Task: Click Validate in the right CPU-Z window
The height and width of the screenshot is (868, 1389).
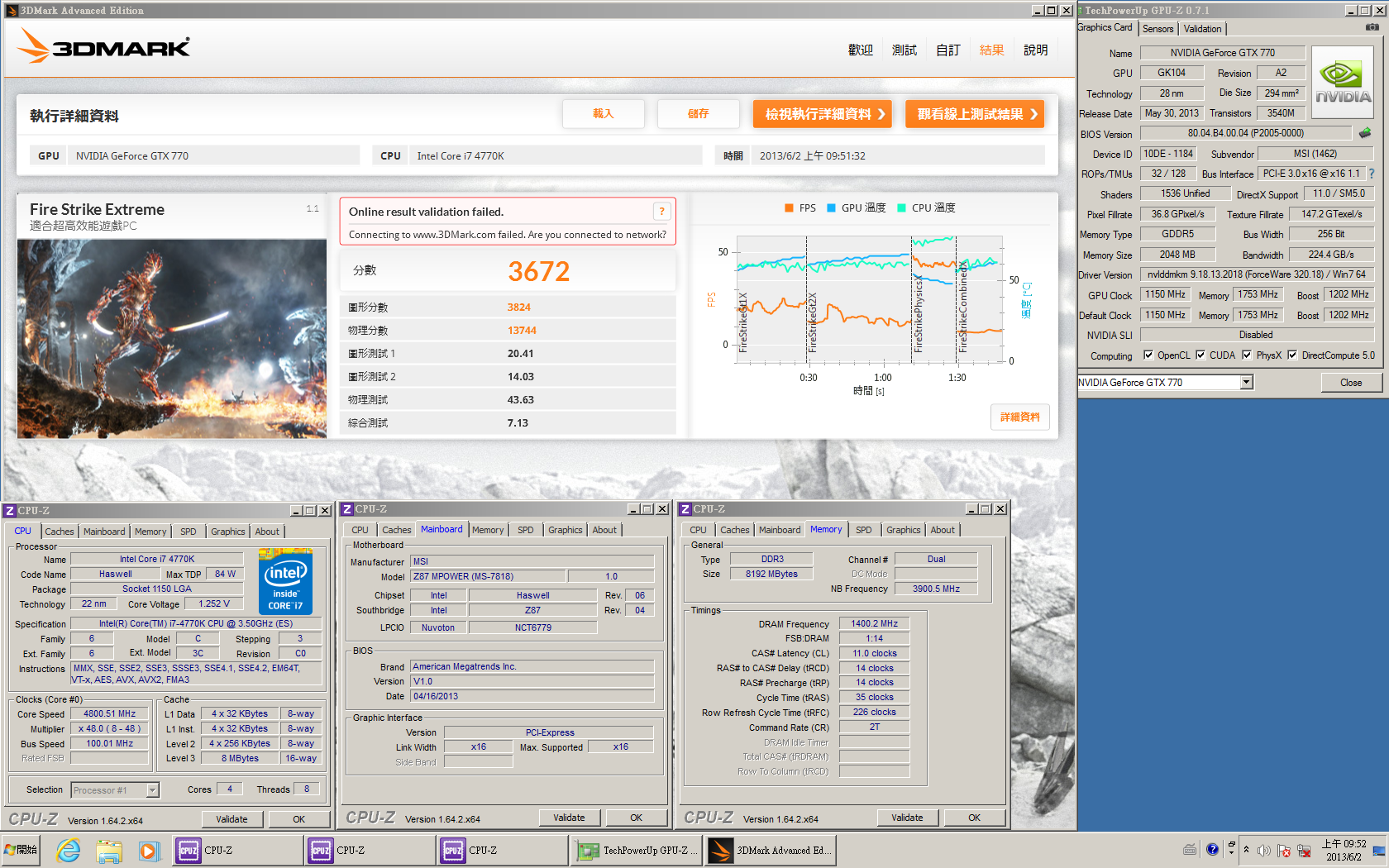Action: click(x=908, y=818)
